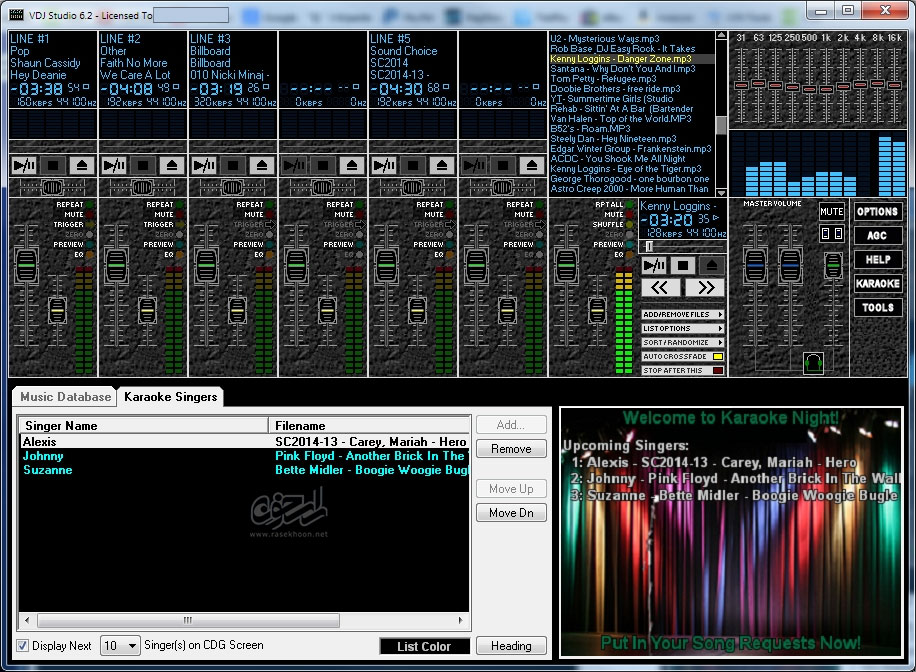This screenshot has height=672, width=916.
Task: Eject track from Line #1 deck
Action: (82, 165)
